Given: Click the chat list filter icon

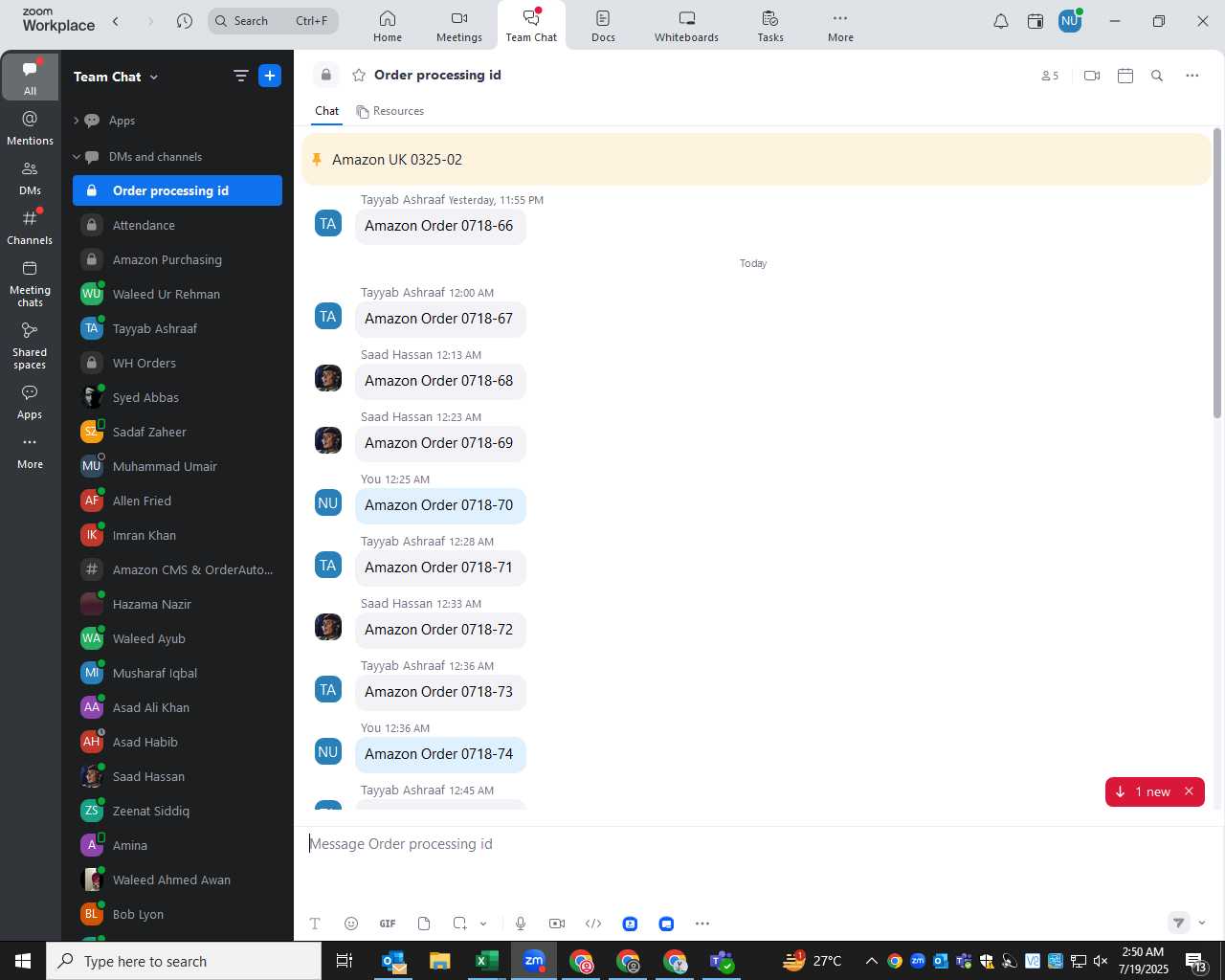Looking at the screenshot, I should click(x=240, y=77).
